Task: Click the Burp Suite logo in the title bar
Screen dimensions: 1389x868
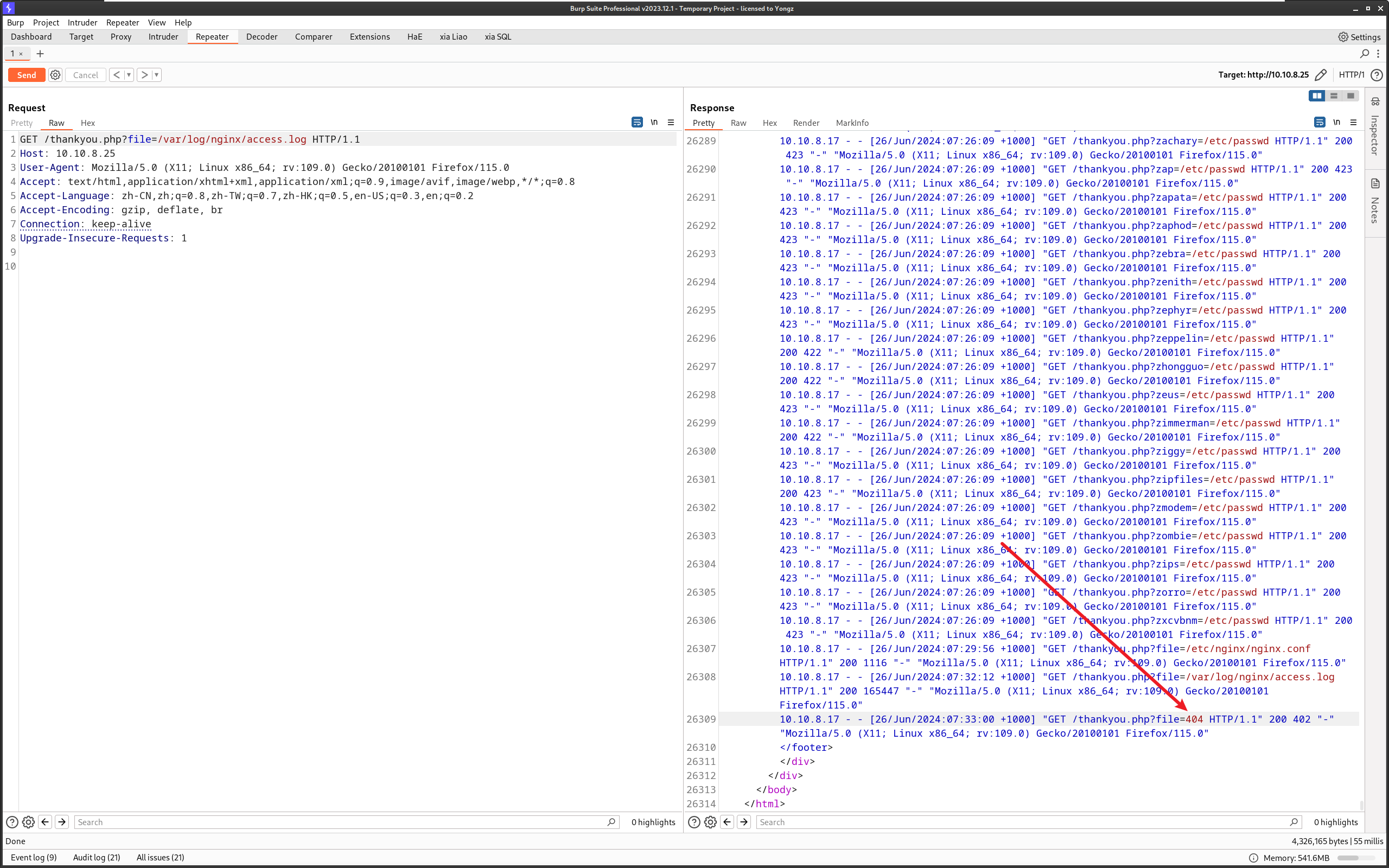Action: click(9, 8)
